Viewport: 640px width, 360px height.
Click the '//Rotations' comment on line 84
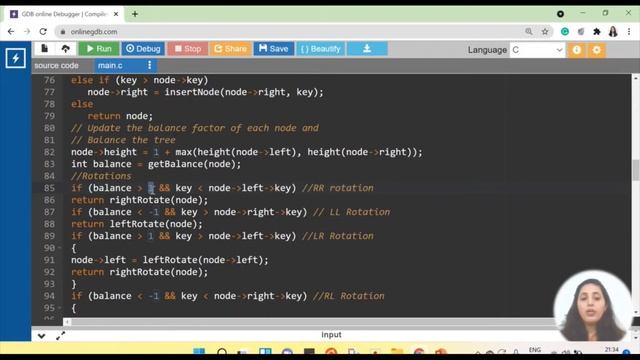click(x=101, y=176)
